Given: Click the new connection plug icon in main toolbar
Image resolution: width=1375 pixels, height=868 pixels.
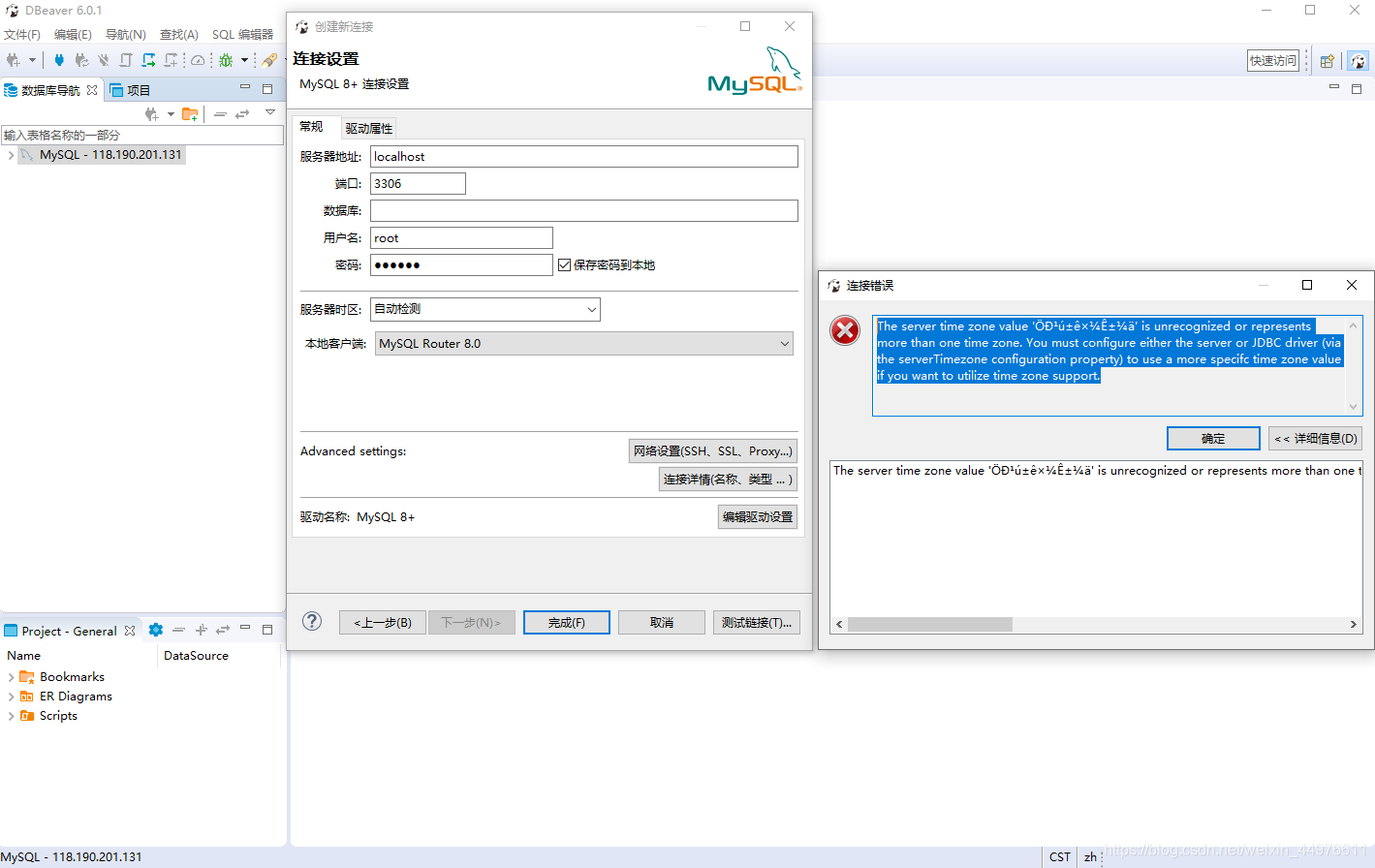Looking at the screenshot, I should [14, 60].
